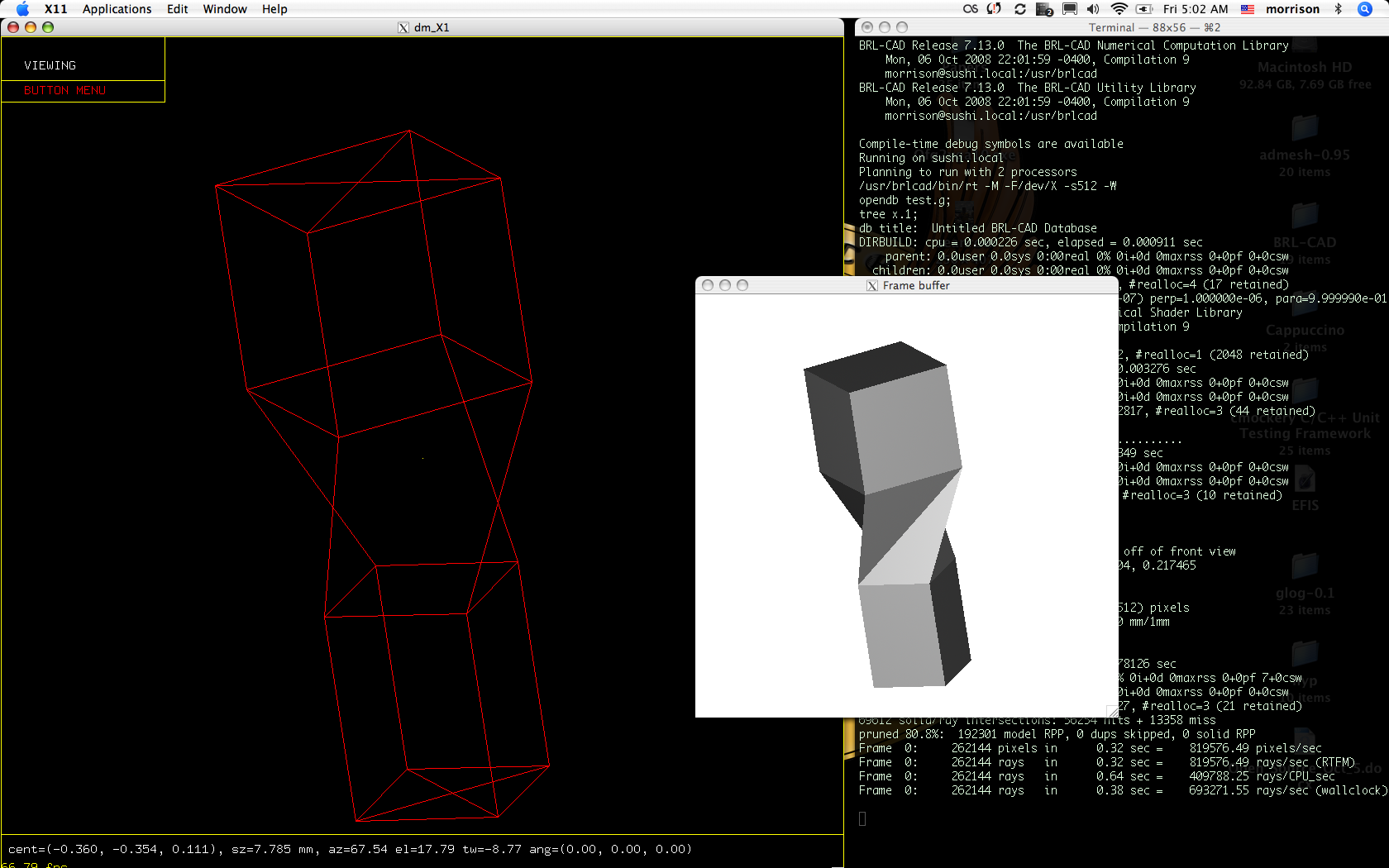Open the Window menu

click(x=225, y=9)
